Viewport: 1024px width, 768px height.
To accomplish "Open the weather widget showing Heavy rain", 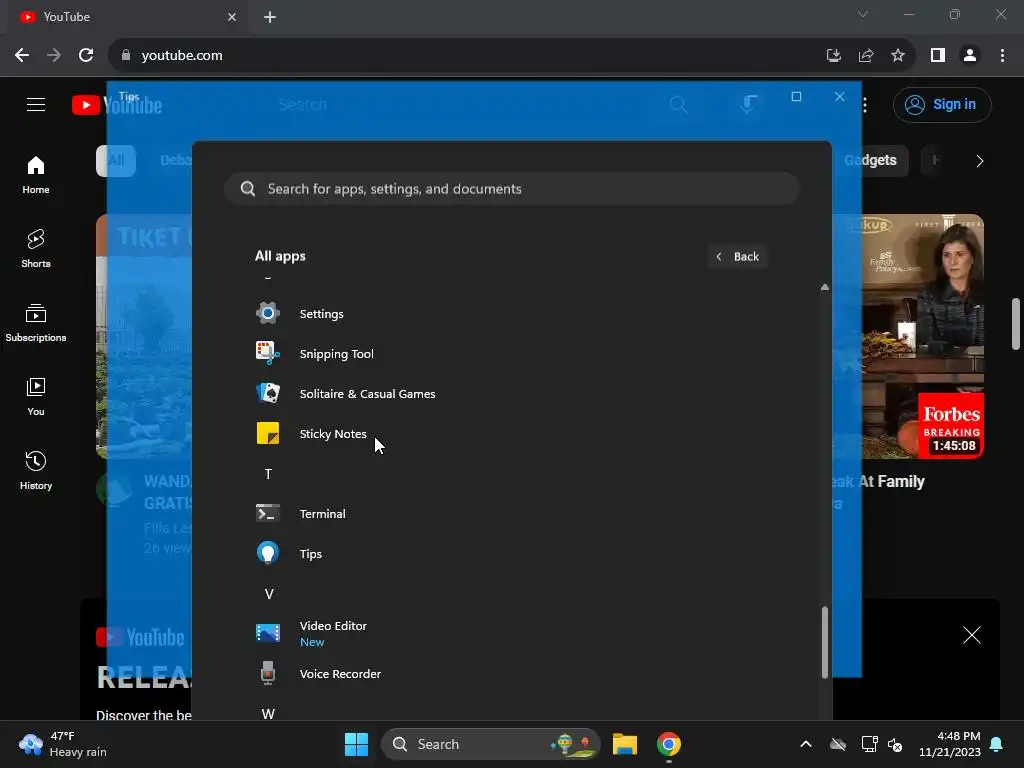I will coord(63,744).
